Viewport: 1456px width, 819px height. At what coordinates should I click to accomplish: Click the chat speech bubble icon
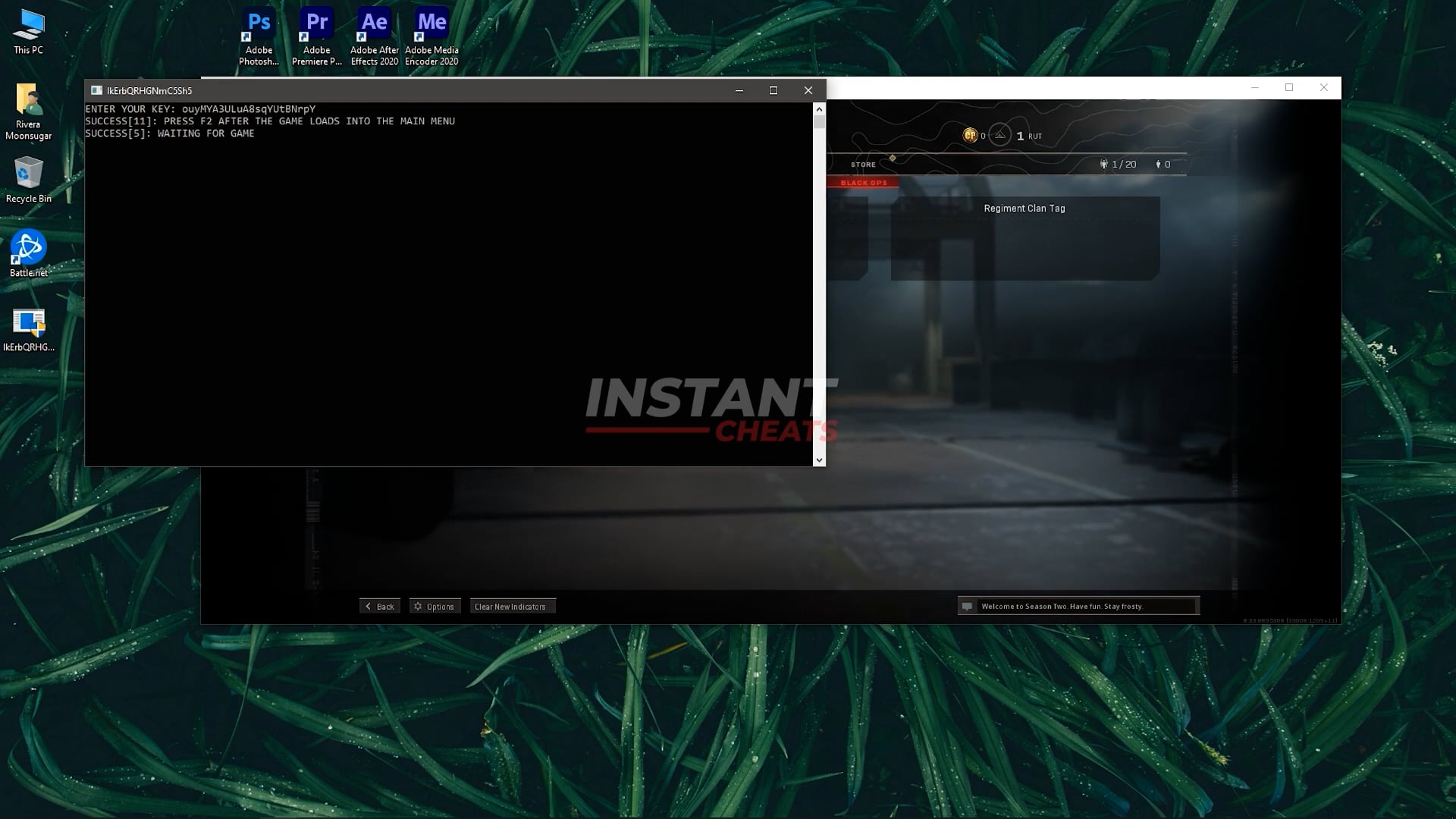[x=968, y=606]
